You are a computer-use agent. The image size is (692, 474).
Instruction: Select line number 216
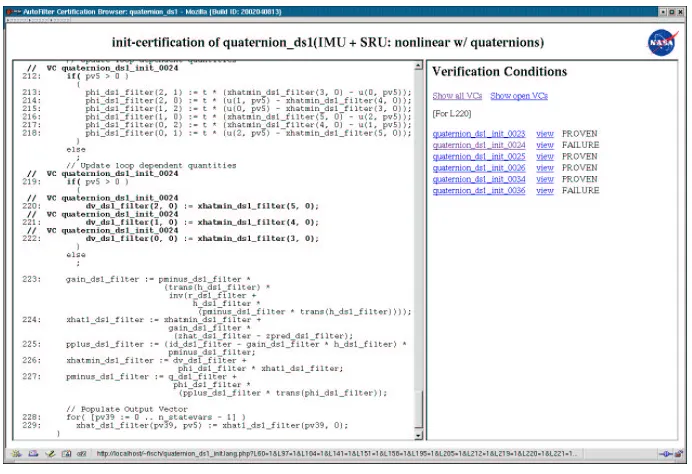point(31,117)
